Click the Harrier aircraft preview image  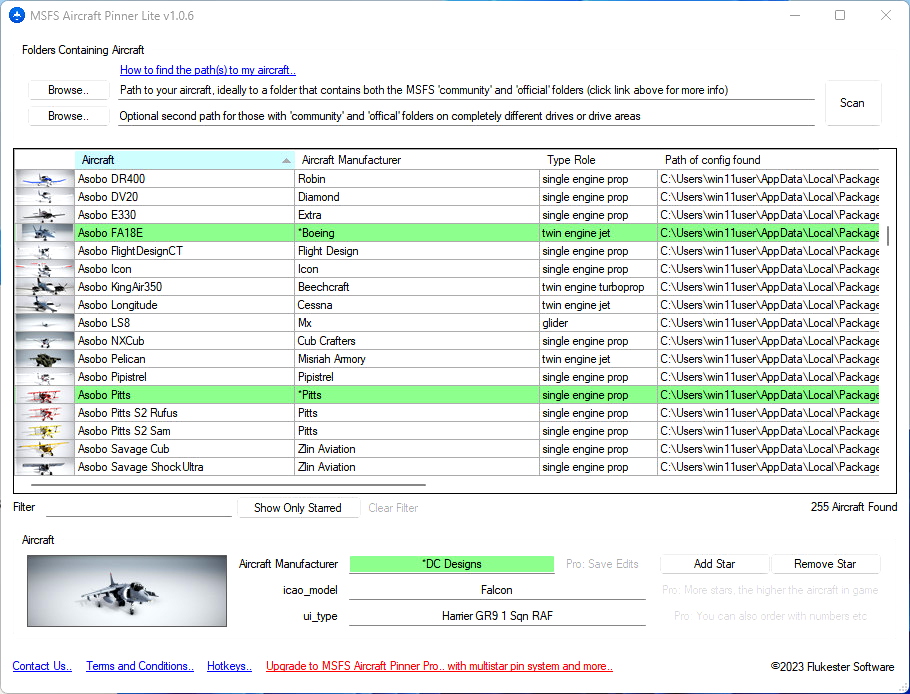tap(127, 592)
